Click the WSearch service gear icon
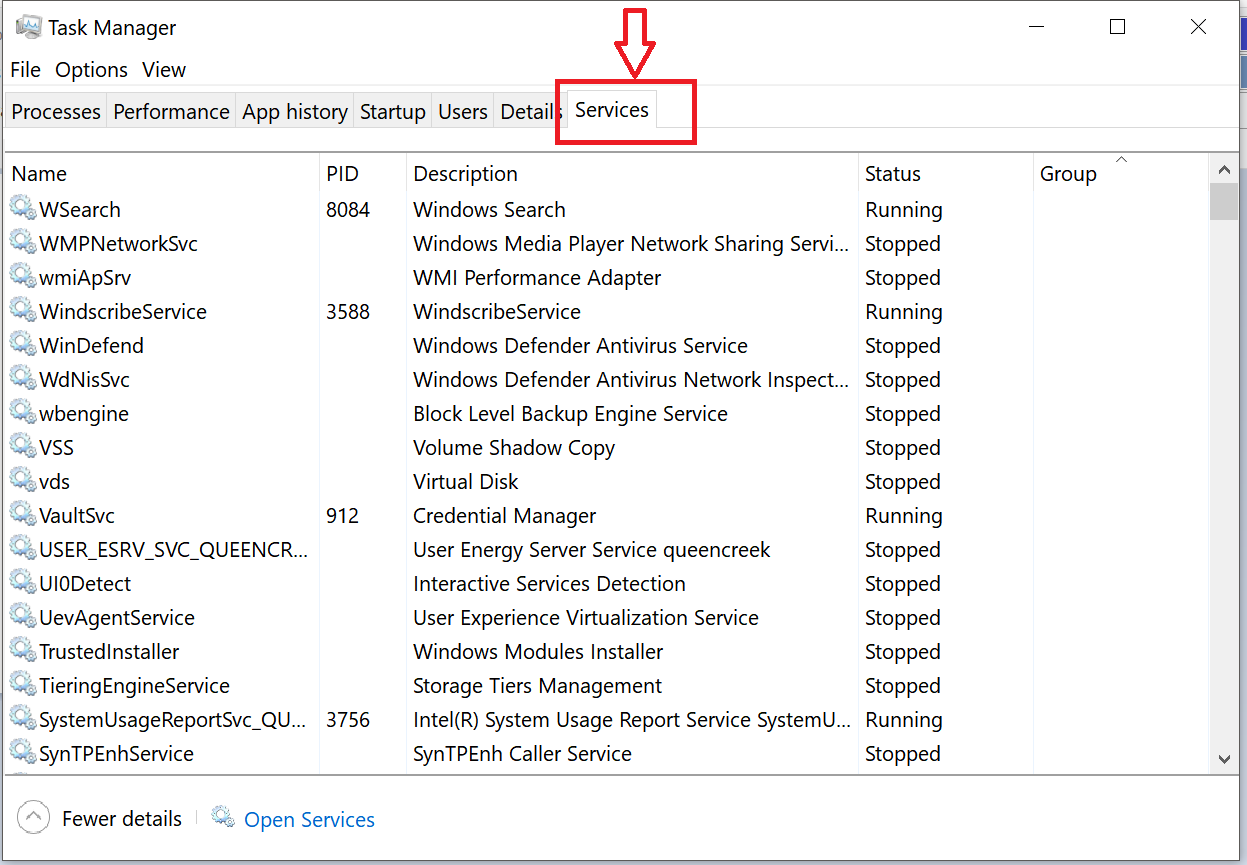Viewport: 1247px width, 865px height. click(23, 209)
